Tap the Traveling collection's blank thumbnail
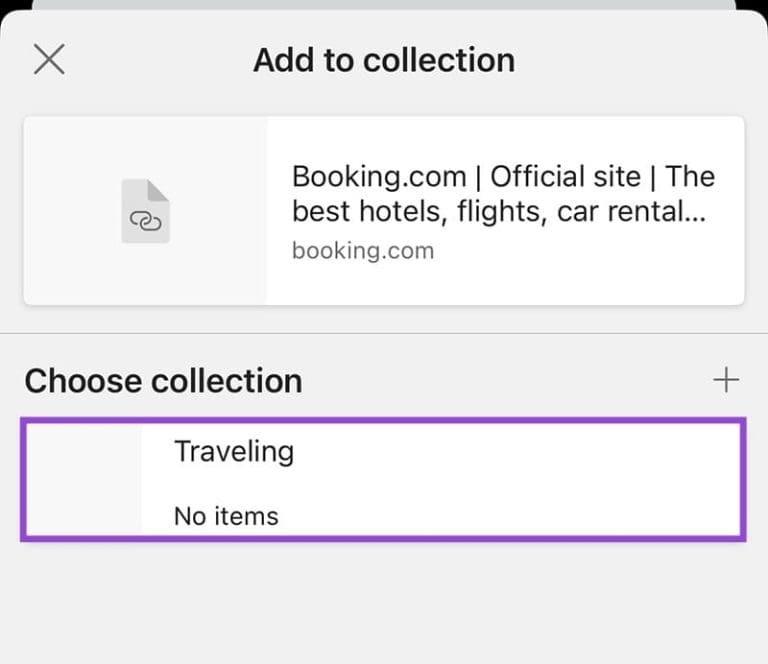 pos(83,479)
